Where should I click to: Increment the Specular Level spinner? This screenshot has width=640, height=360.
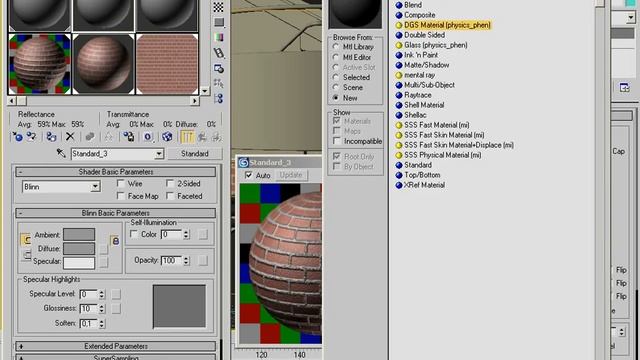click(x=102, y=291)
